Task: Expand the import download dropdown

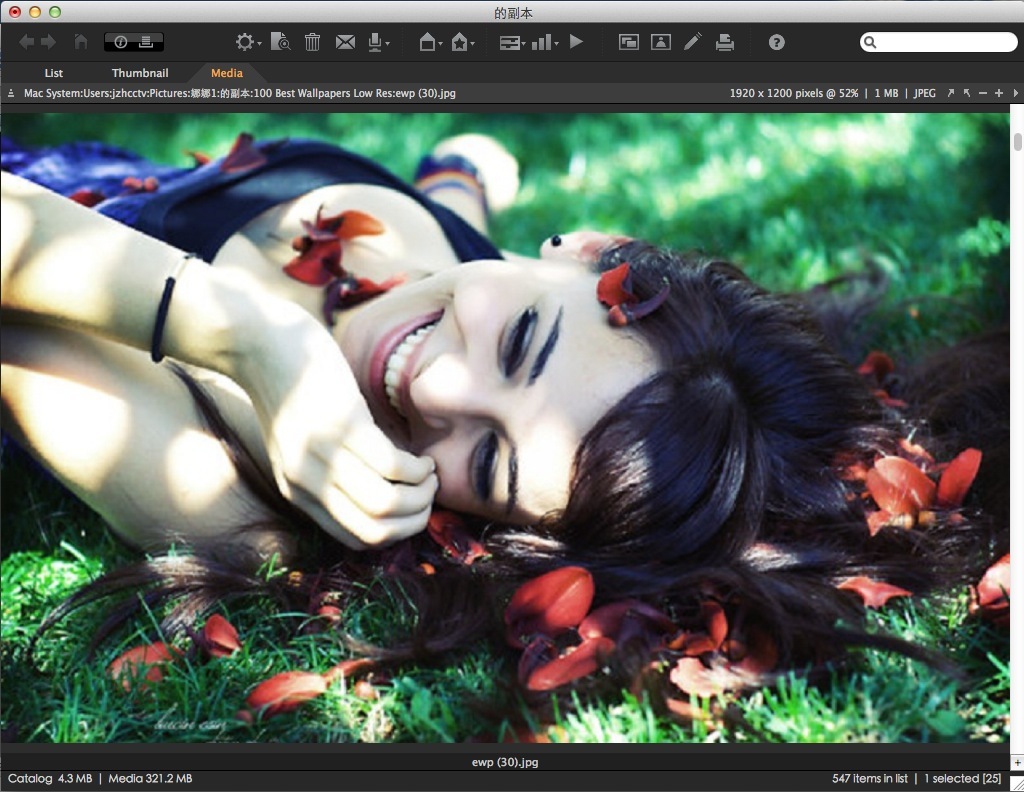Action: tap(379, 42)
